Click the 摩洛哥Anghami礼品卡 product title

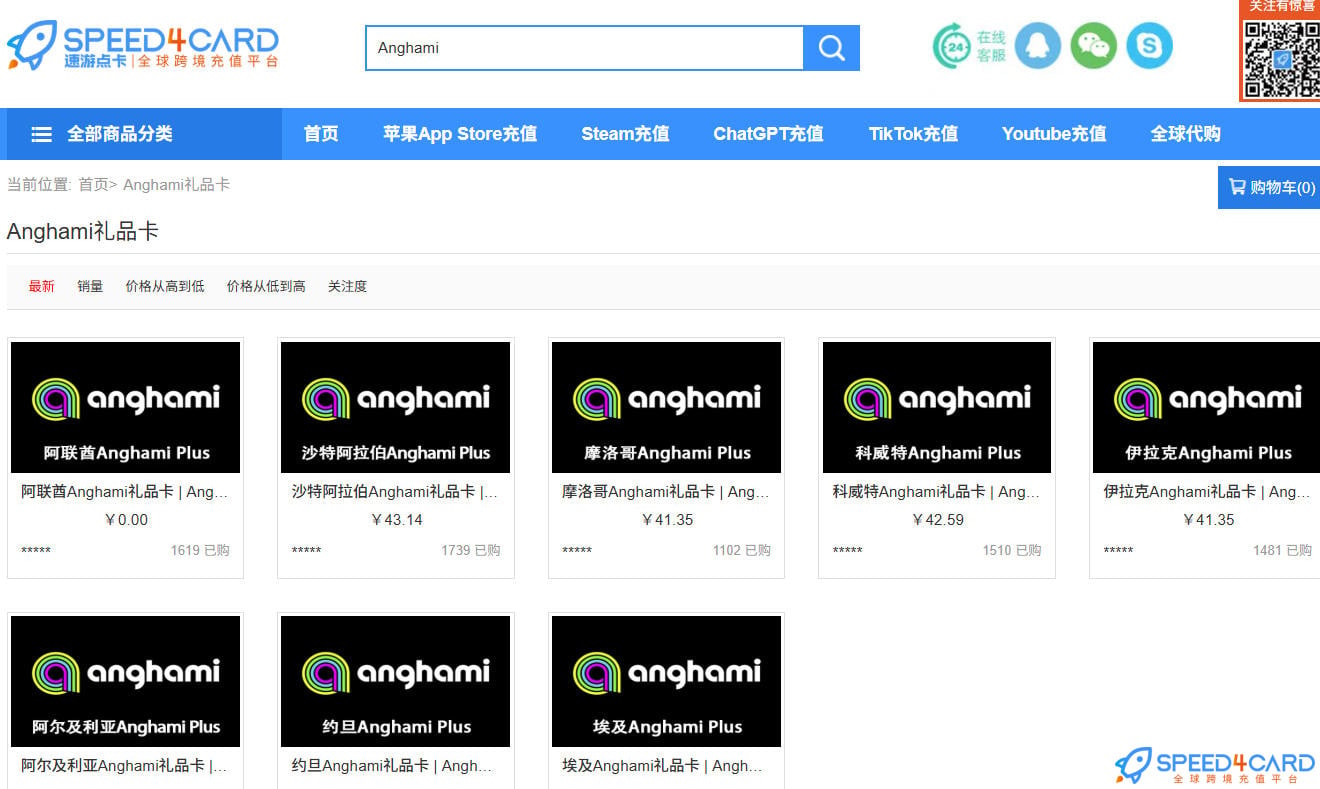[x=666, y=492]
